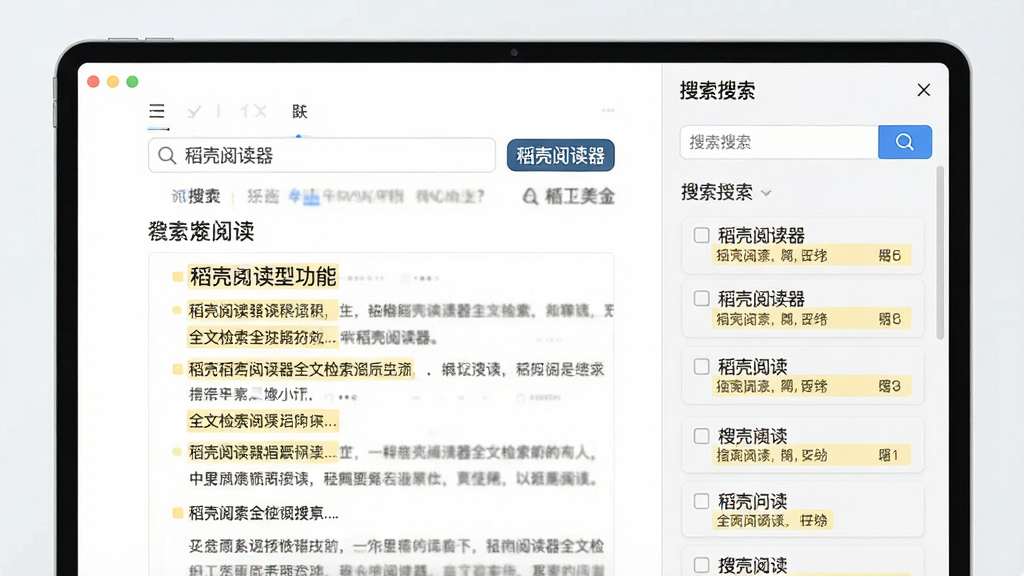Click the magnifier icon inside 稻壳阅读器 search field

(167, 155)
